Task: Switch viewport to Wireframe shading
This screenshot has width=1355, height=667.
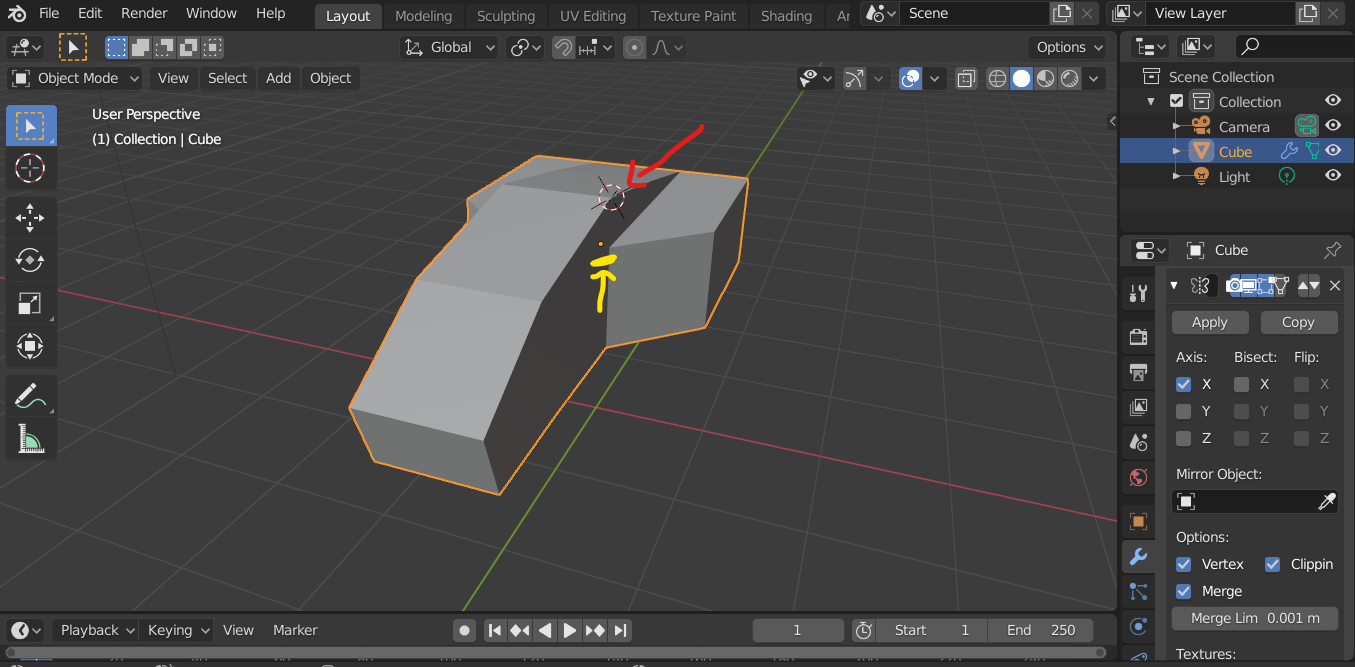Action: pos(997,78)
